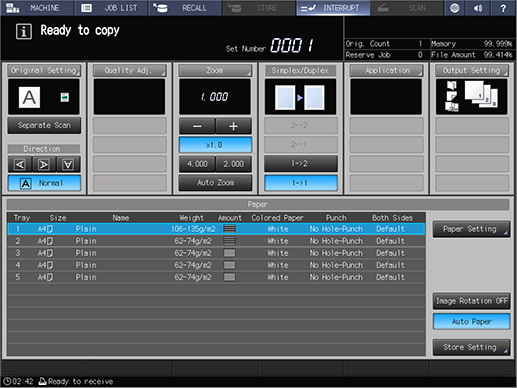This screenshot has width=517, height=388.
Task: Select paper tray 1 row
Action: click(x=216, y=229)
